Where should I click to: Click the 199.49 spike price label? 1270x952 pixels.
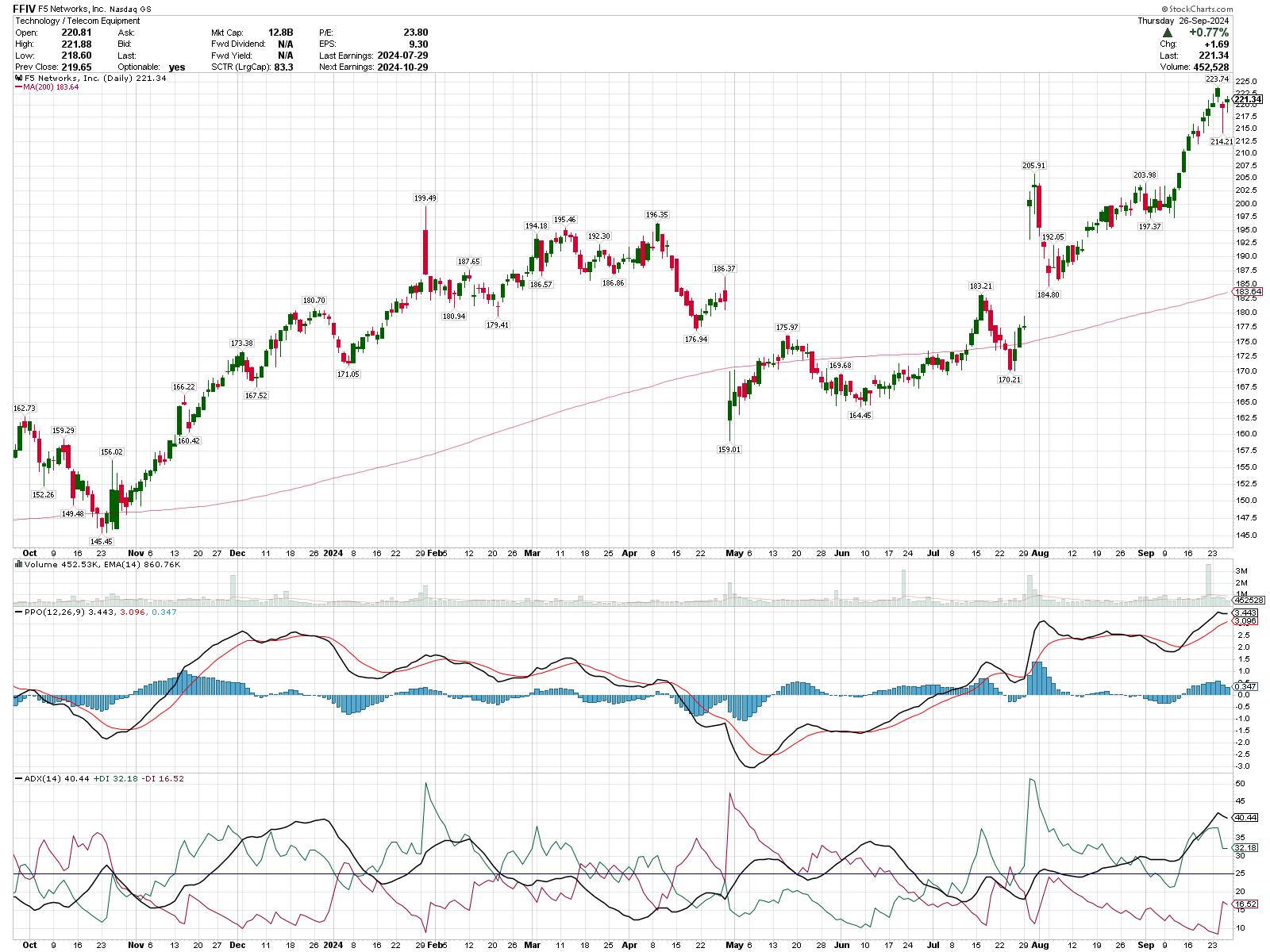(x=425, y=198)
